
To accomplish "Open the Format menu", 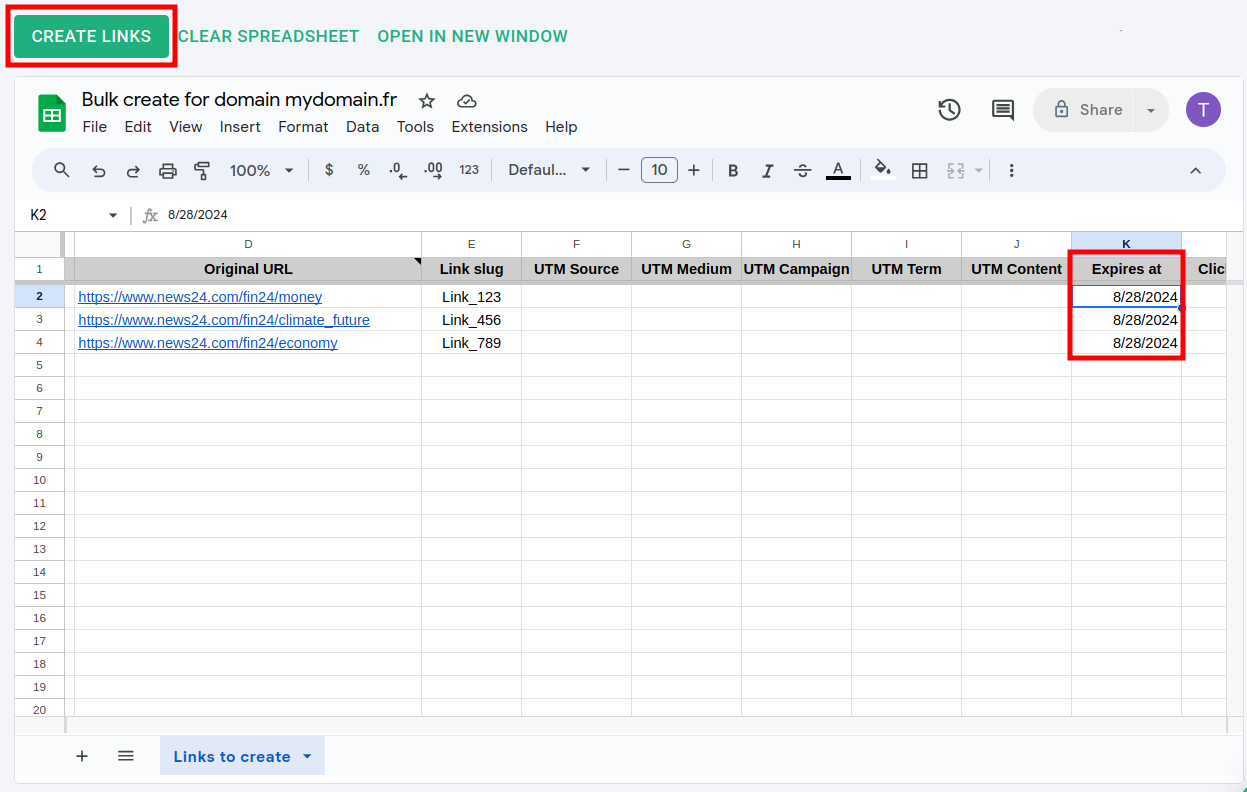I will (303, 127).
